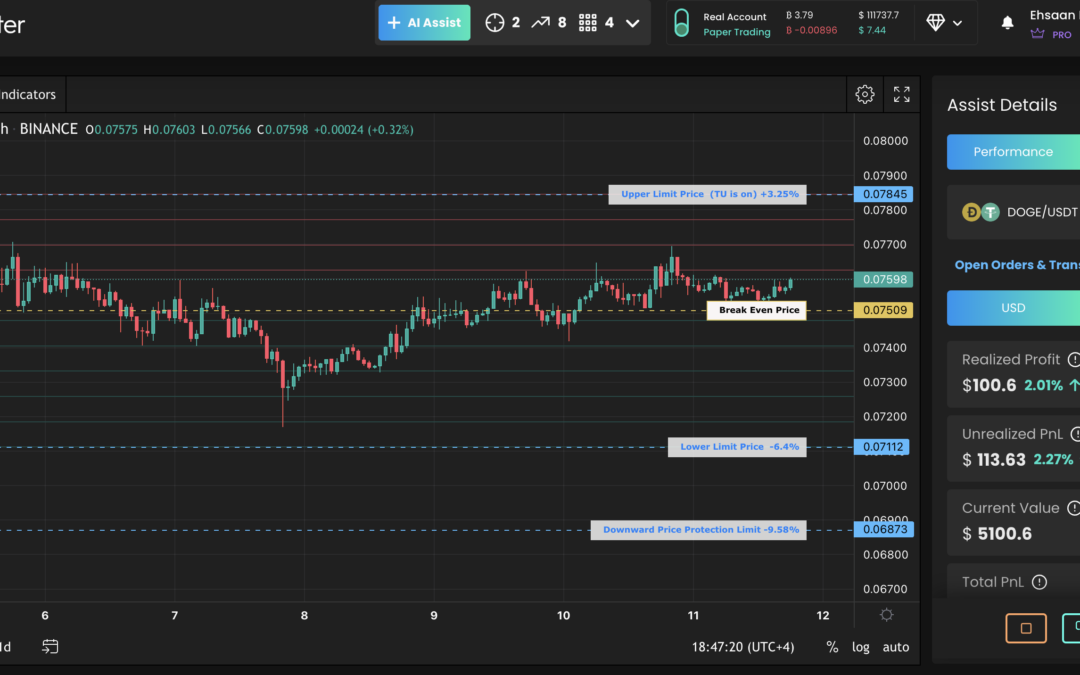Click the grid icon beside 4
The width and height of the screenshot is (1080, 675).
click(588, 22)
